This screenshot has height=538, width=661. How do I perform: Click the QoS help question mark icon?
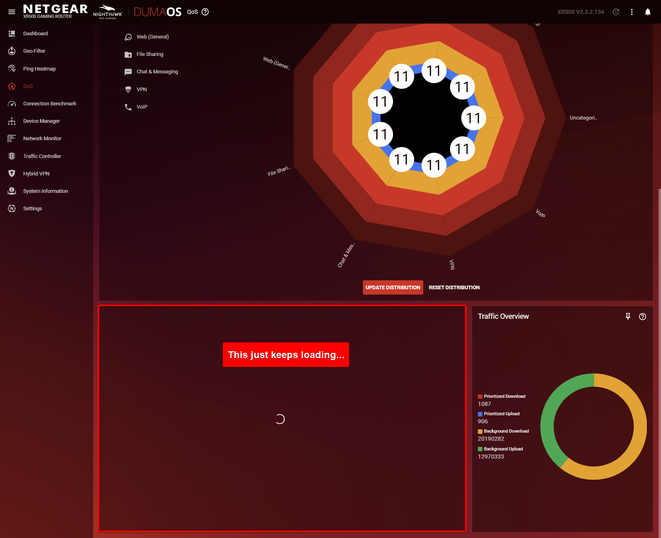[205, 12]
